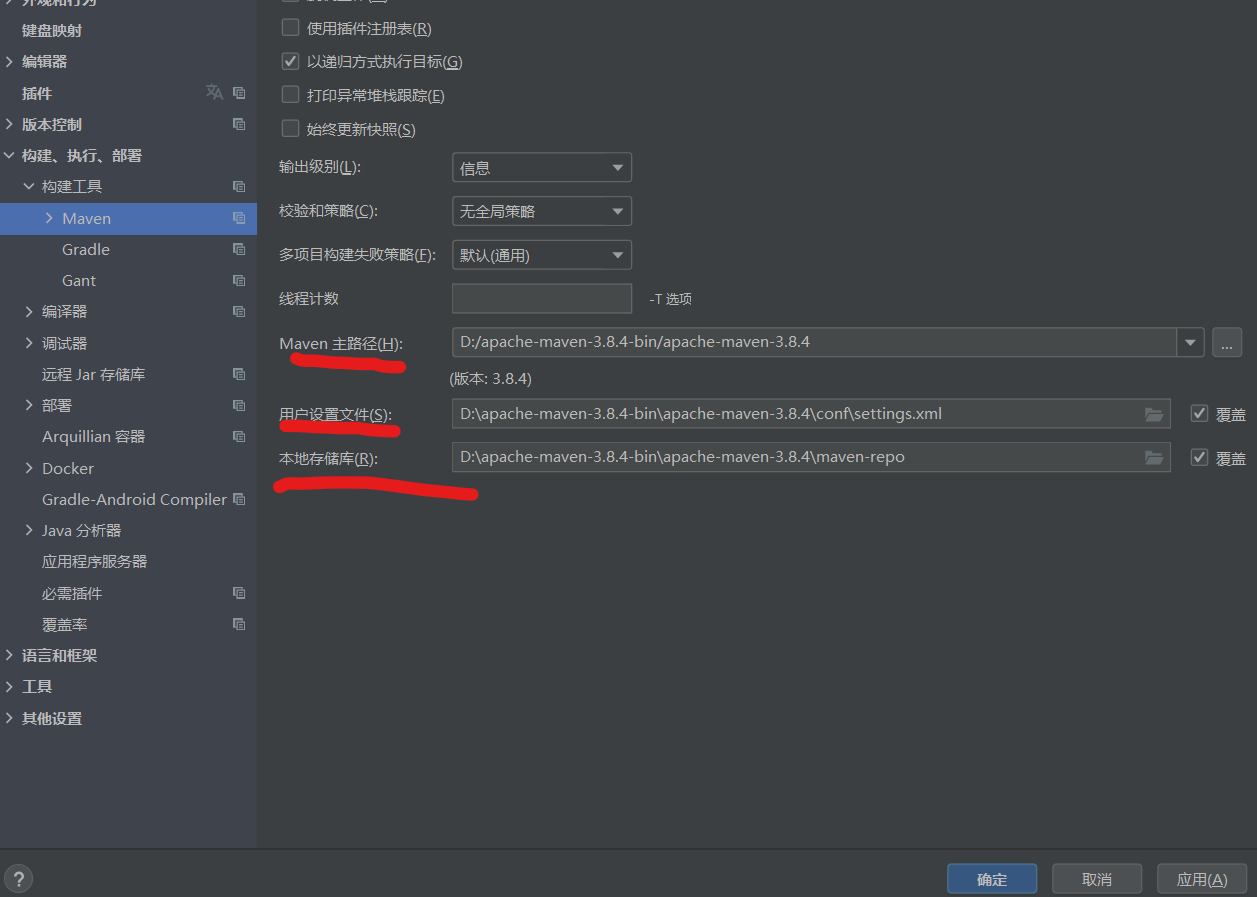Expand 调试器 tree node

tap(29, 343)
